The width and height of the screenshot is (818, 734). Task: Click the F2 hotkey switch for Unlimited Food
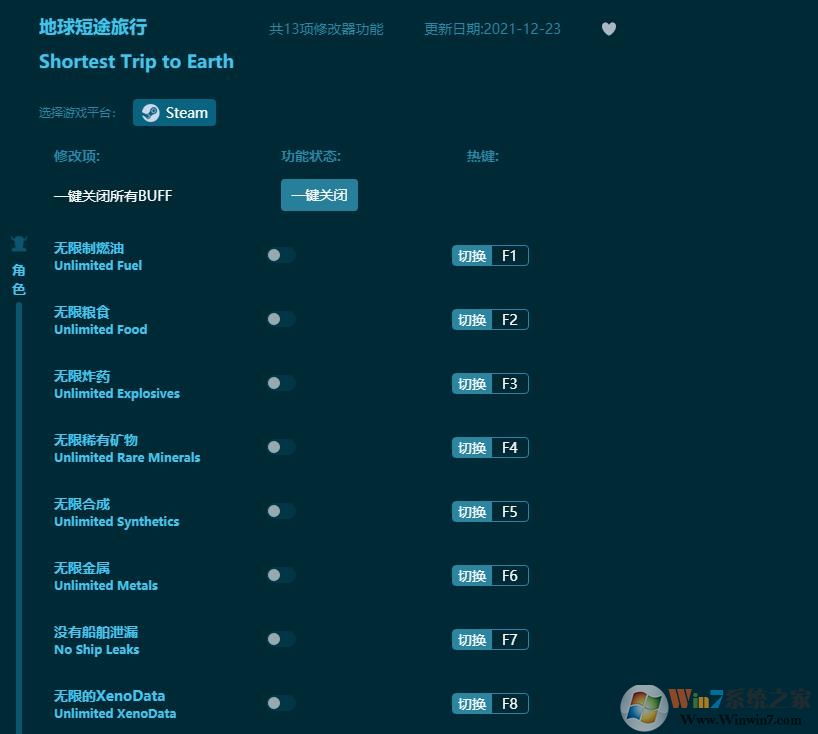point(489,319)
